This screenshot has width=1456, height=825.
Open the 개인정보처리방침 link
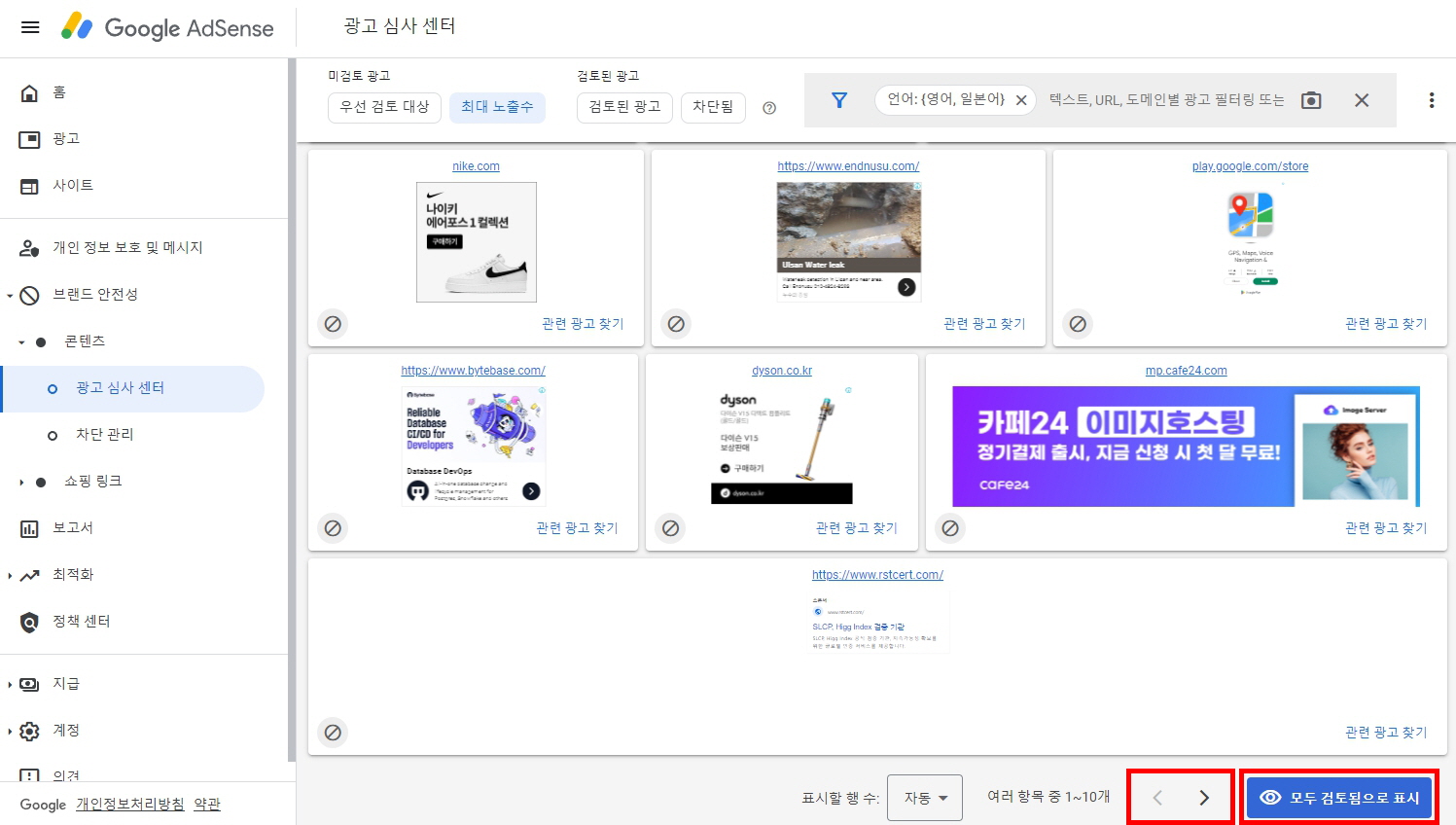[x=130, y=804]
